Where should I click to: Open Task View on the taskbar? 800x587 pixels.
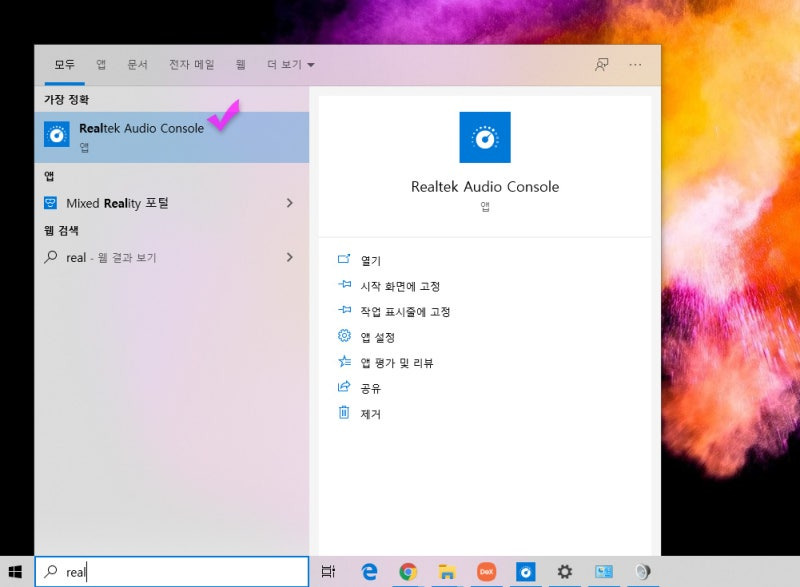click(328, 572)
